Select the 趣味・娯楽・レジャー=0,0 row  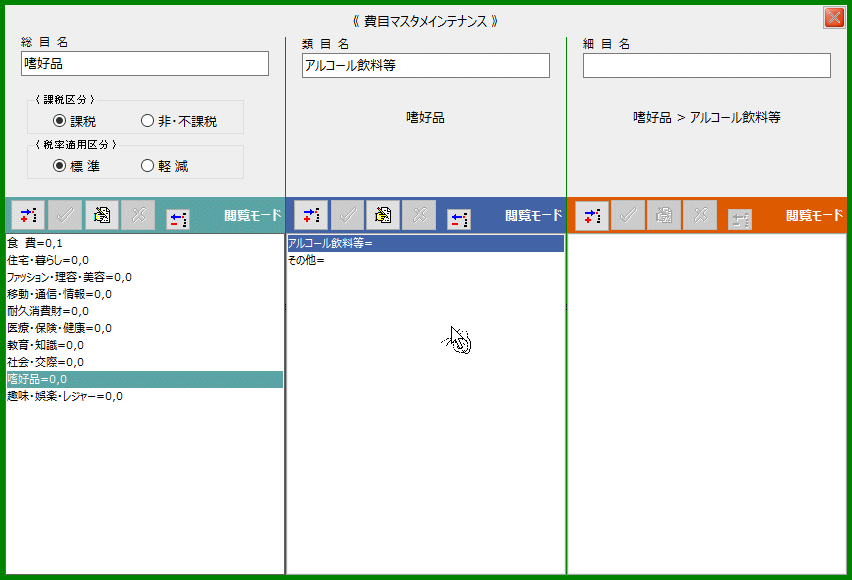click(x=145, y=396)
